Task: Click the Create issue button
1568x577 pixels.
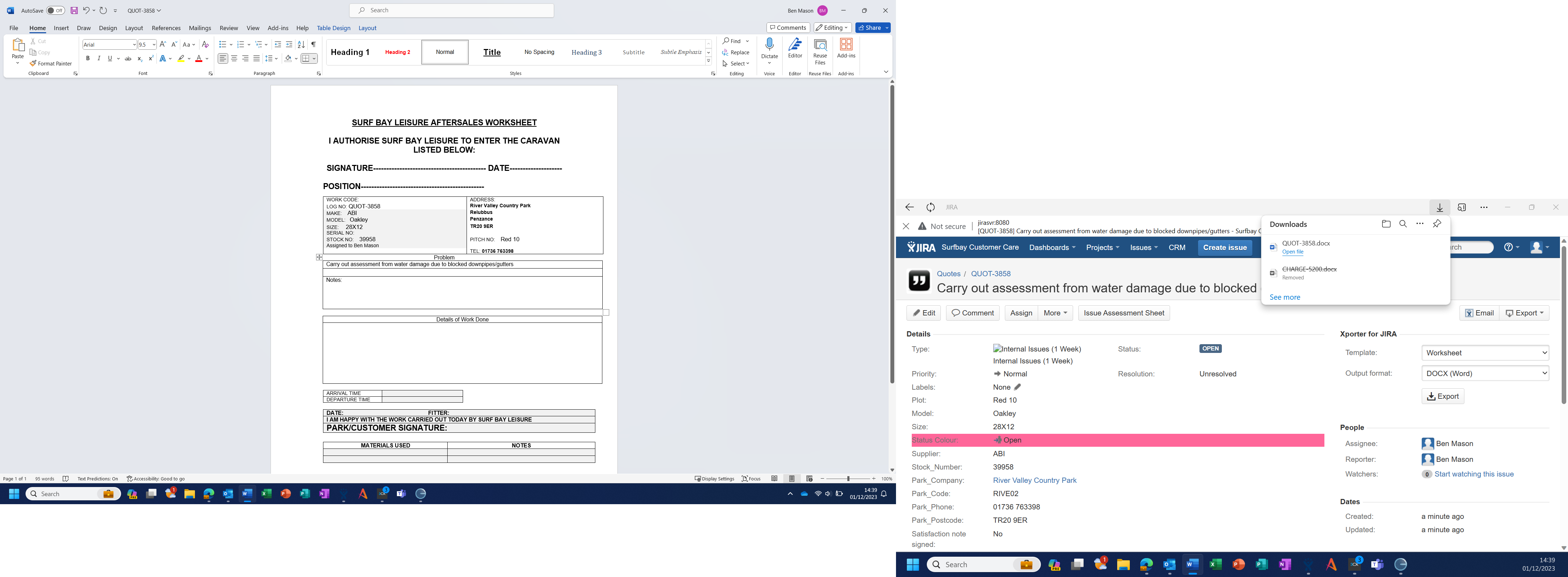Action: pos(1225,248)
